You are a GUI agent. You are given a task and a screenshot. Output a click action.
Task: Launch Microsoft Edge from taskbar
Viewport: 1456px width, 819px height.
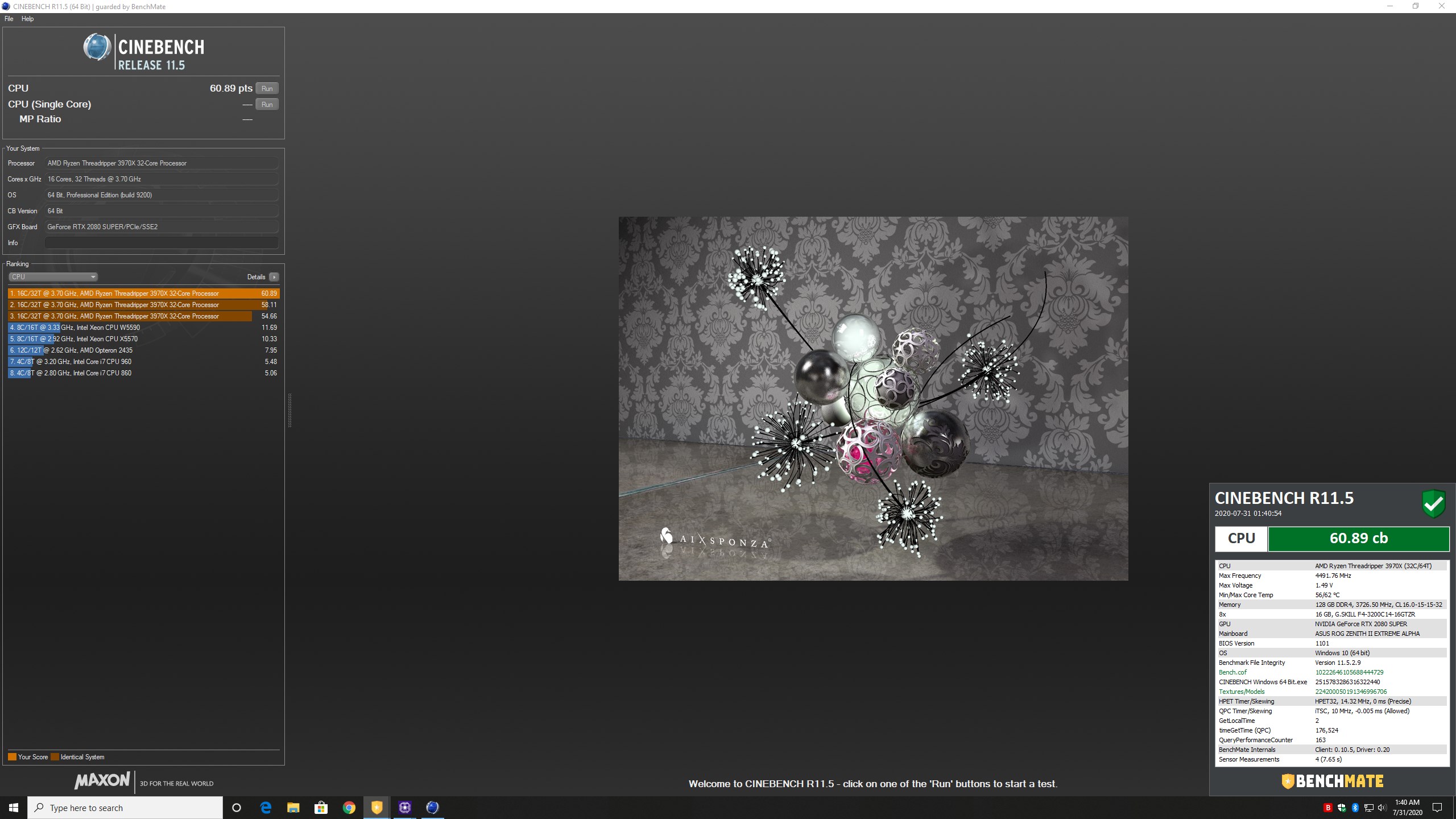click(266, 808)
